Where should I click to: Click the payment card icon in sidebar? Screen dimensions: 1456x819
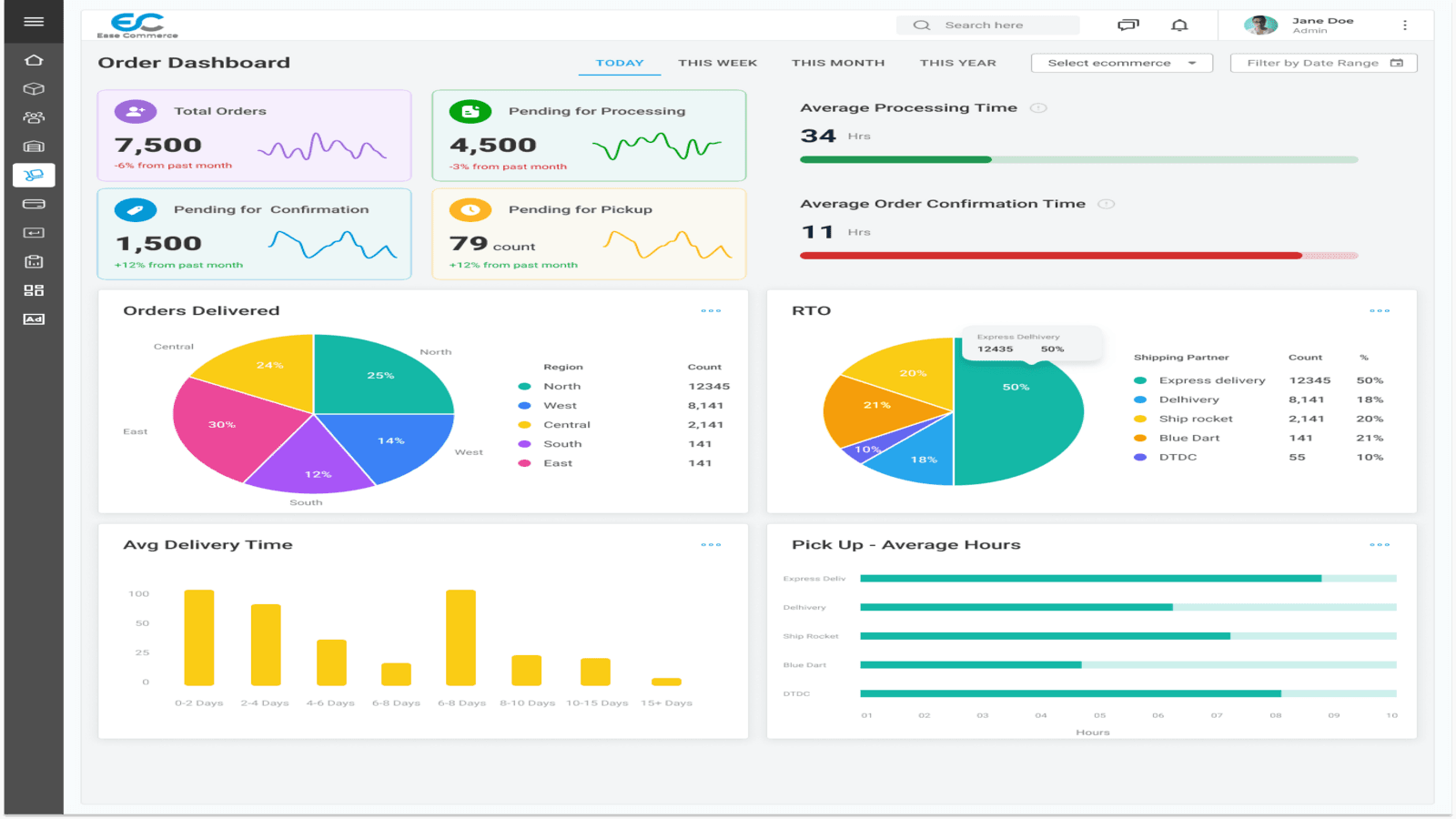(x=34, y=204)
